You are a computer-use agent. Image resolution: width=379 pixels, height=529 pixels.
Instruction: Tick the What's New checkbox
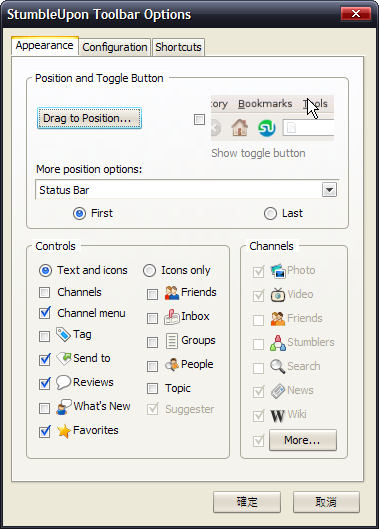(45, 408)
